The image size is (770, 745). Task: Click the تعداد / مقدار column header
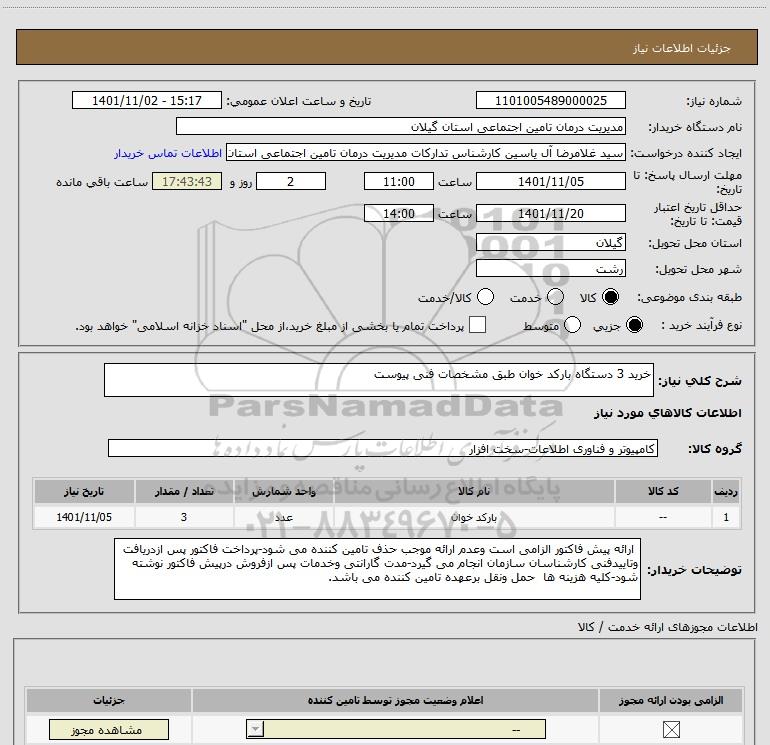click(184, 491)
